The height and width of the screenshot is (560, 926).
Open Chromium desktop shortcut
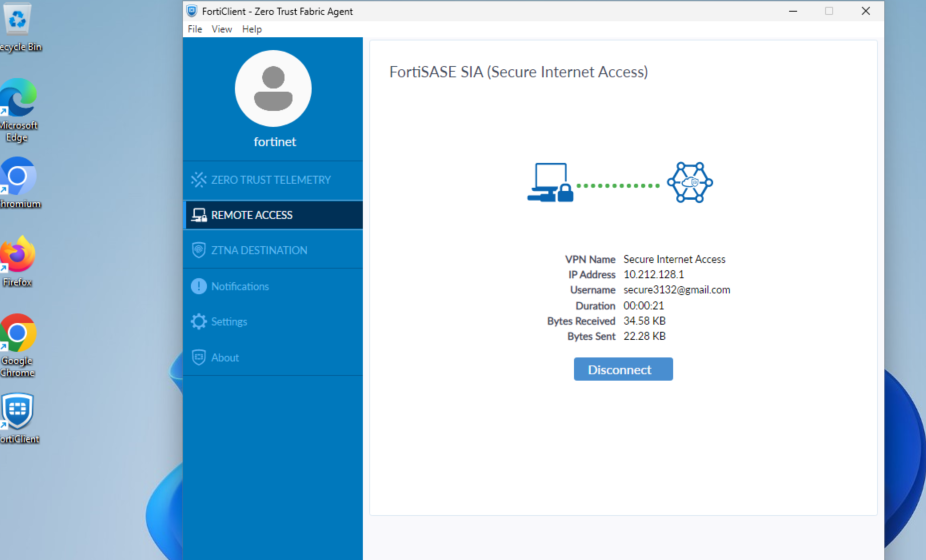[x=18, y=183]
